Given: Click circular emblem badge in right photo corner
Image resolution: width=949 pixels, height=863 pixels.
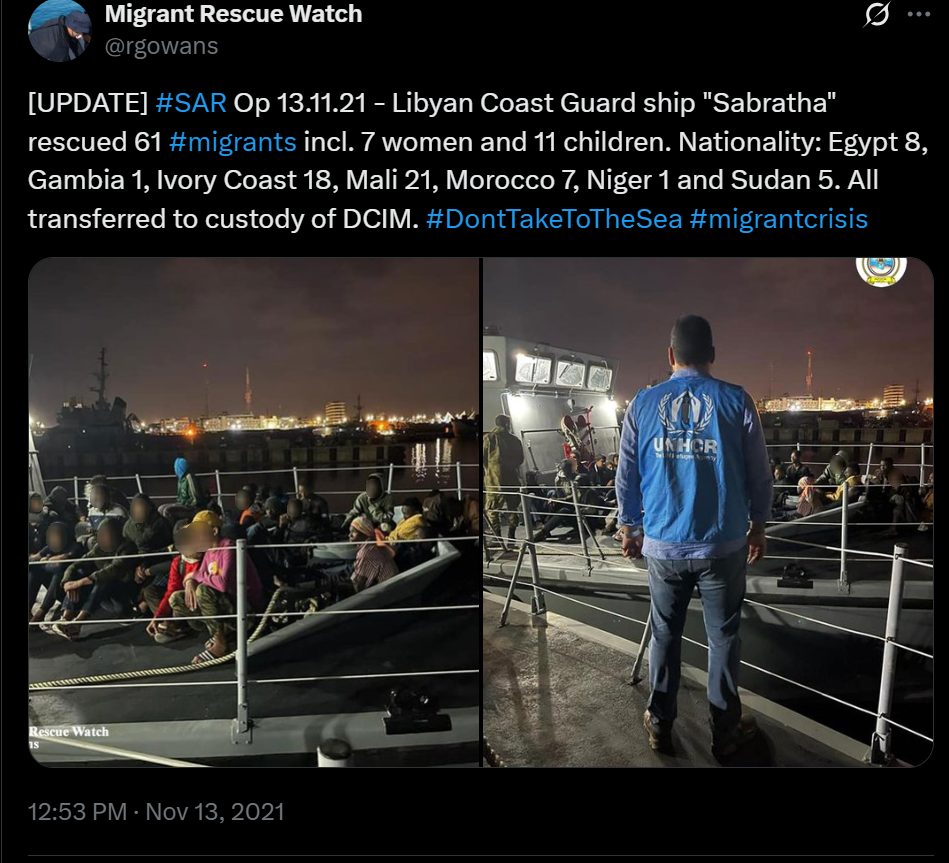Looking at the screenshot, I should tap(881, 271).
